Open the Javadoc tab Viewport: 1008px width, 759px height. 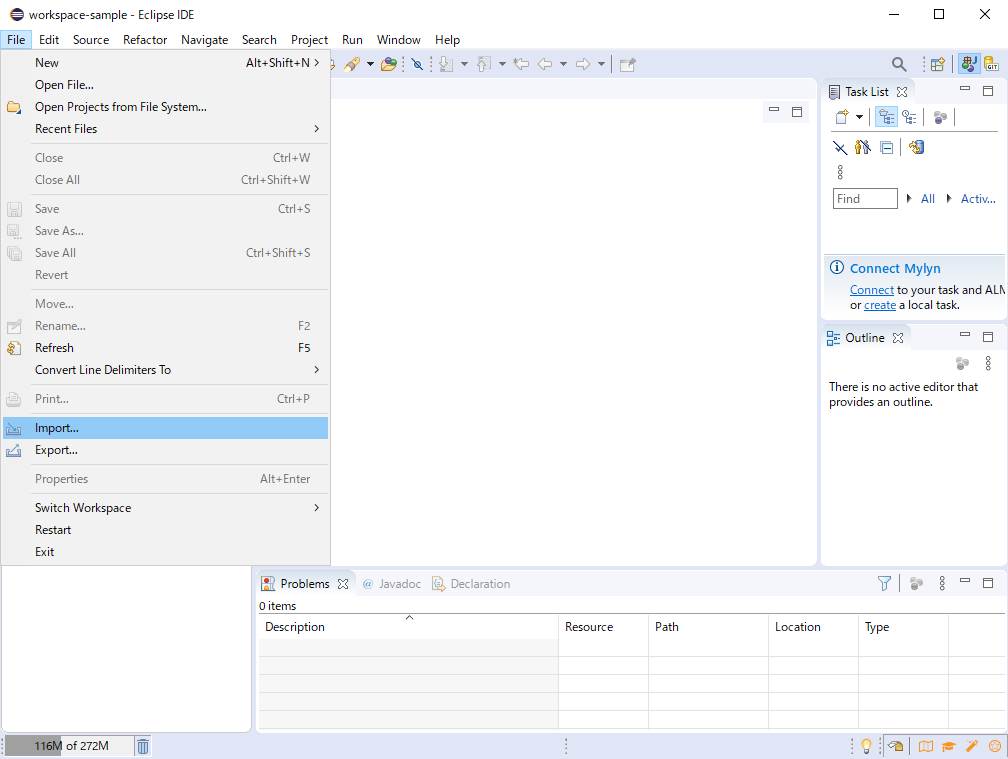click(x=399, y=584)
